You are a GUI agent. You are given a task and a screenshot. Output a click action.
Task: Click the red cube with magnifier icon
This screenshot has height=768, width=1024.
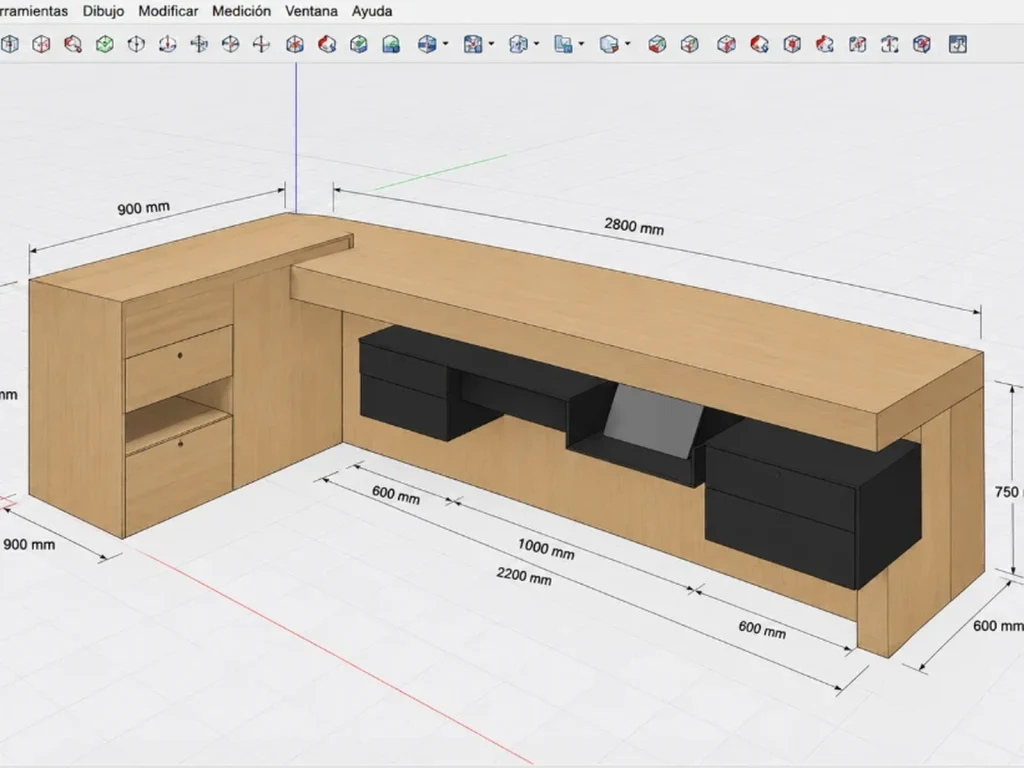click(73, 44)
